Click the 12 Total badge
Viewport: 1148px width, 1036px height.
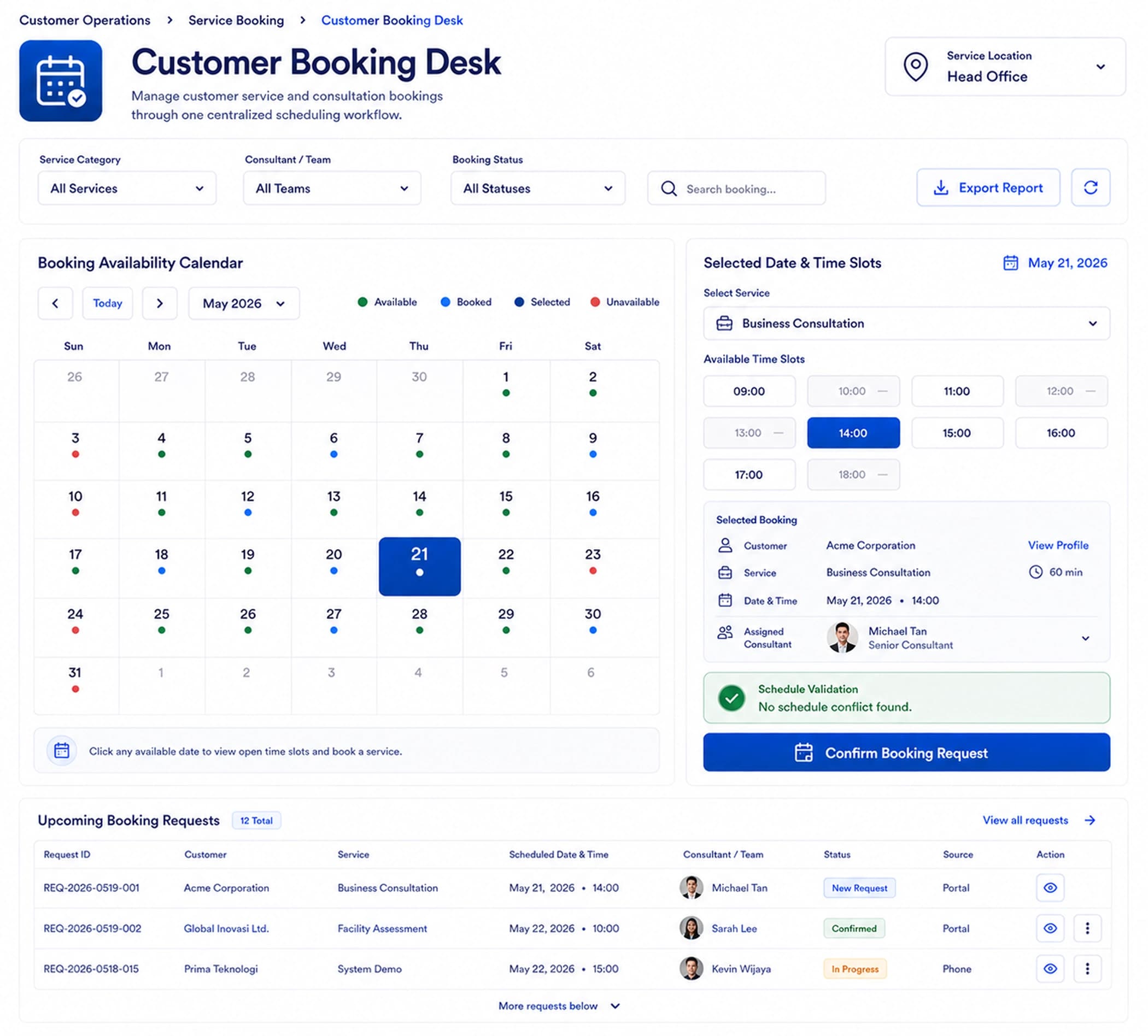tap(256, 820)
